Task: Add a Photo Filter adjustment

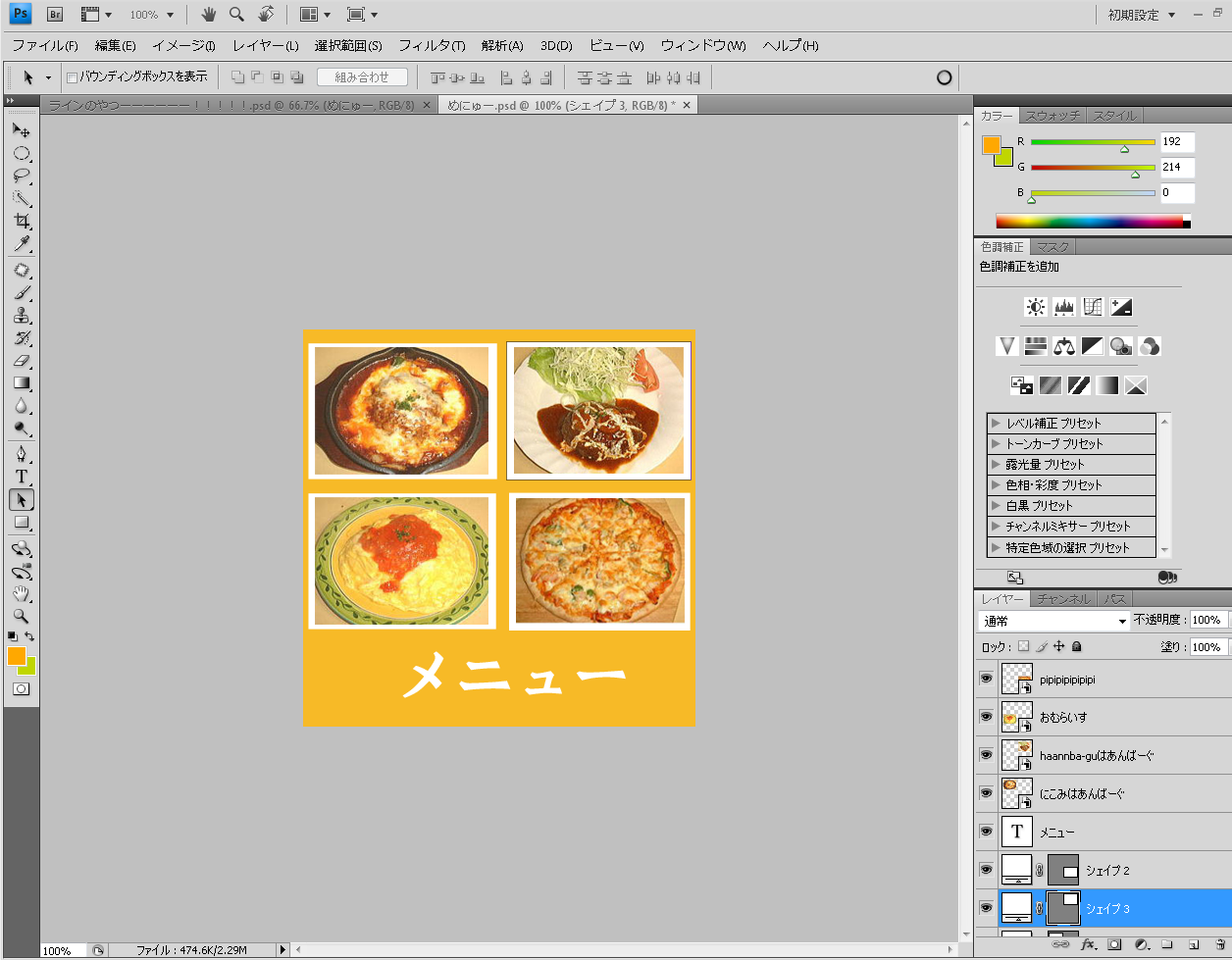Action: click(x=1121, y=346)
